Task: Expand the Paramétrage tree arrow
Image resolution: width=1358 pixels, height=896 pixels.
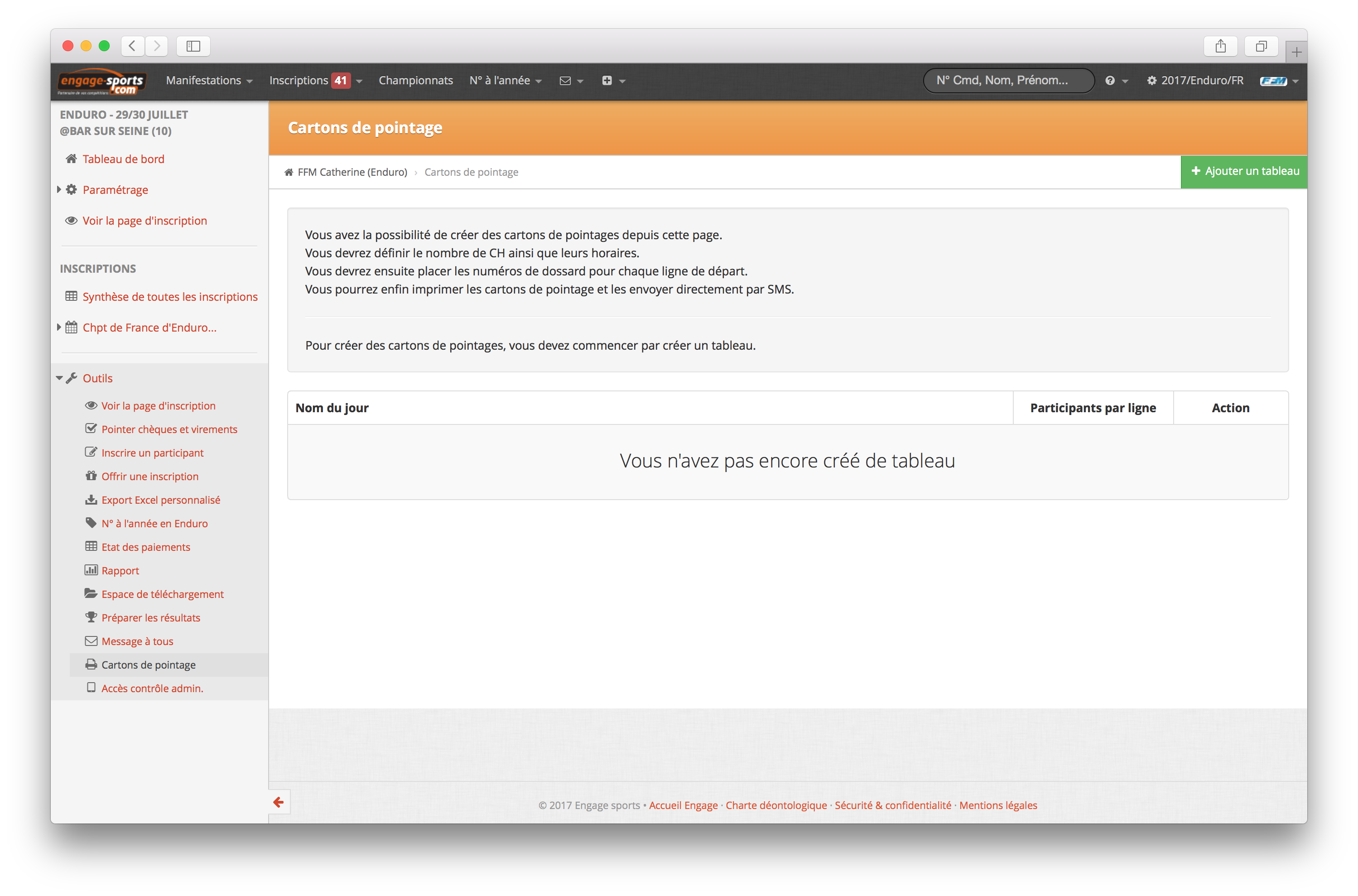Action: point(59,189)
